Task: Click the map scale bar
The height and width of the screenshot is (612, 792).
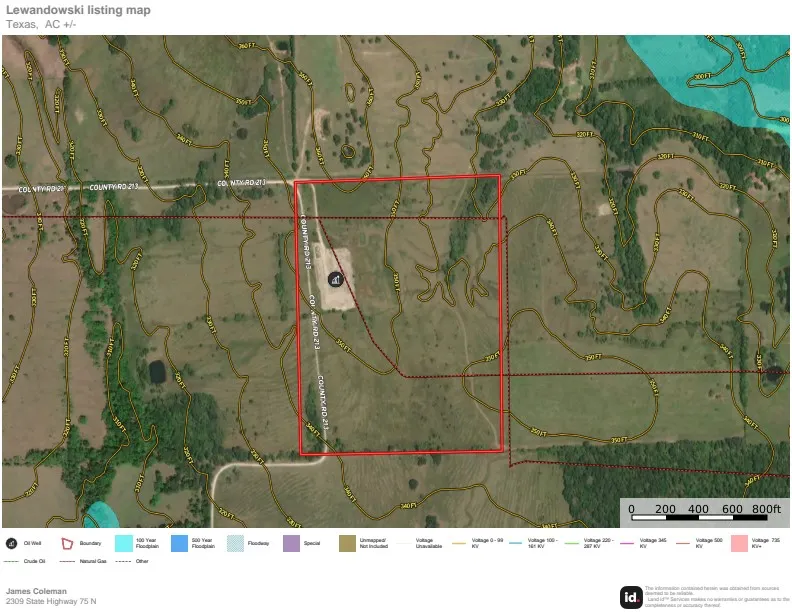Action: click(703, 517)
